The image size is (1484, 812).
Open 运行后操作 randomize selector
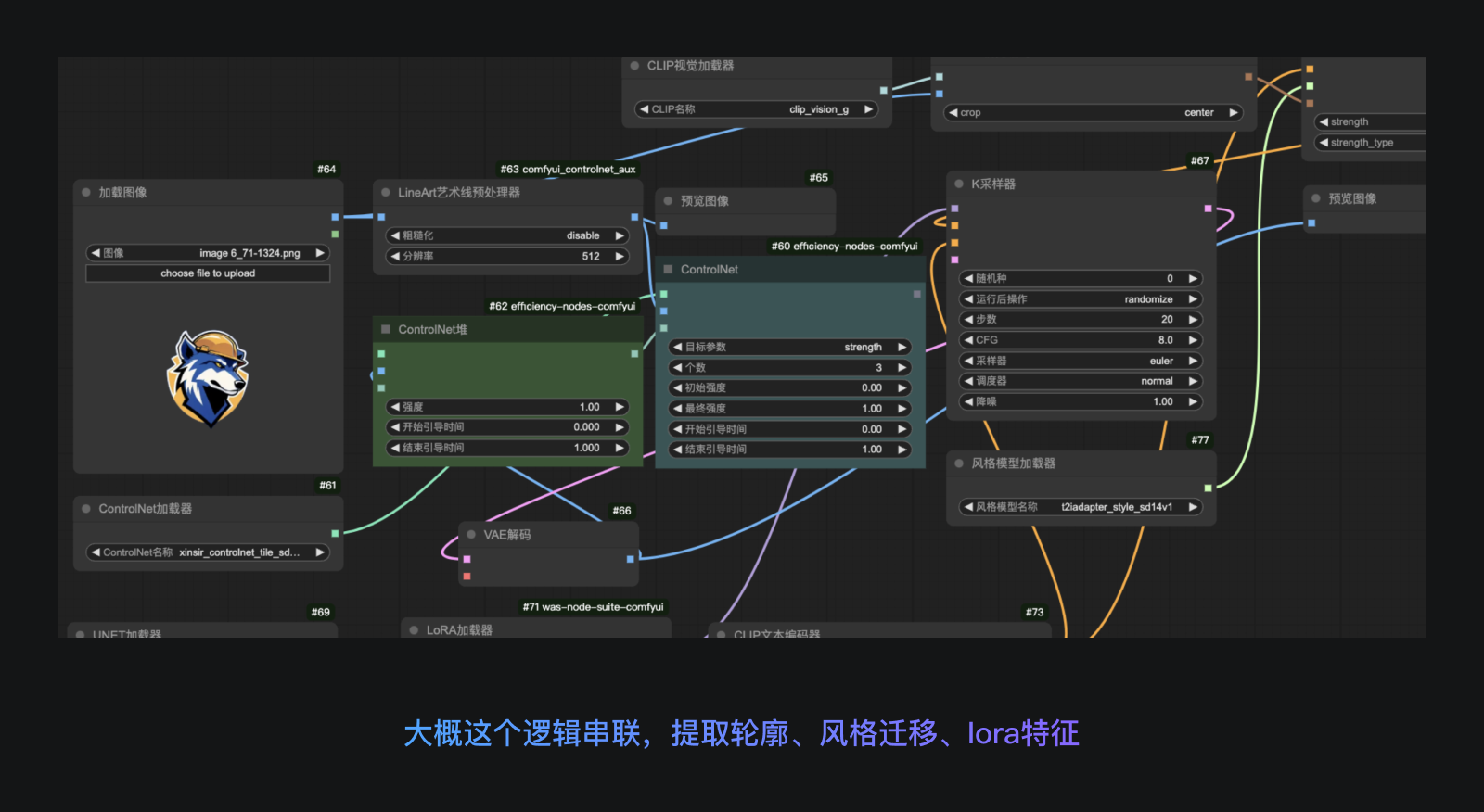pos(1081,299)
